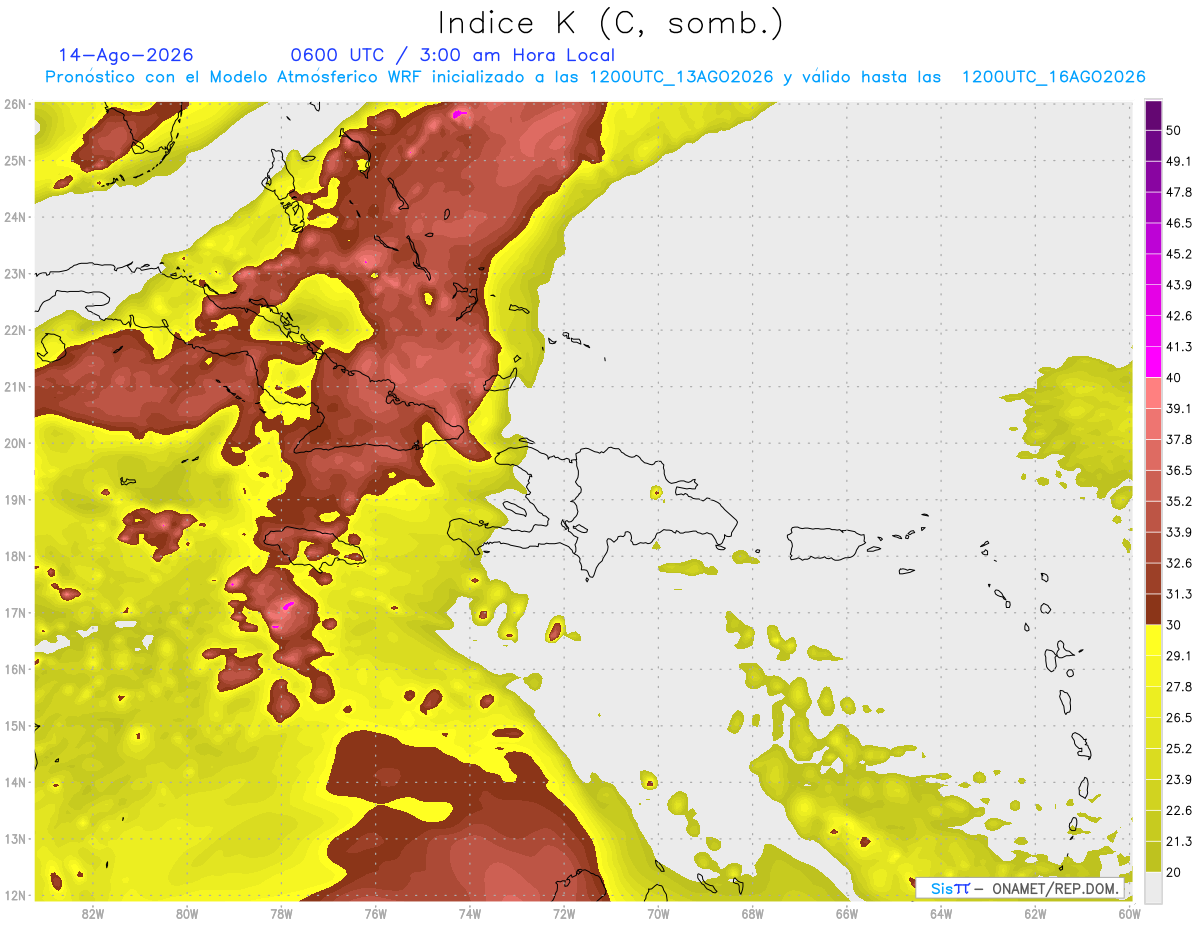Click the "68W" longitude label
1200x927 pixels.
752,913
